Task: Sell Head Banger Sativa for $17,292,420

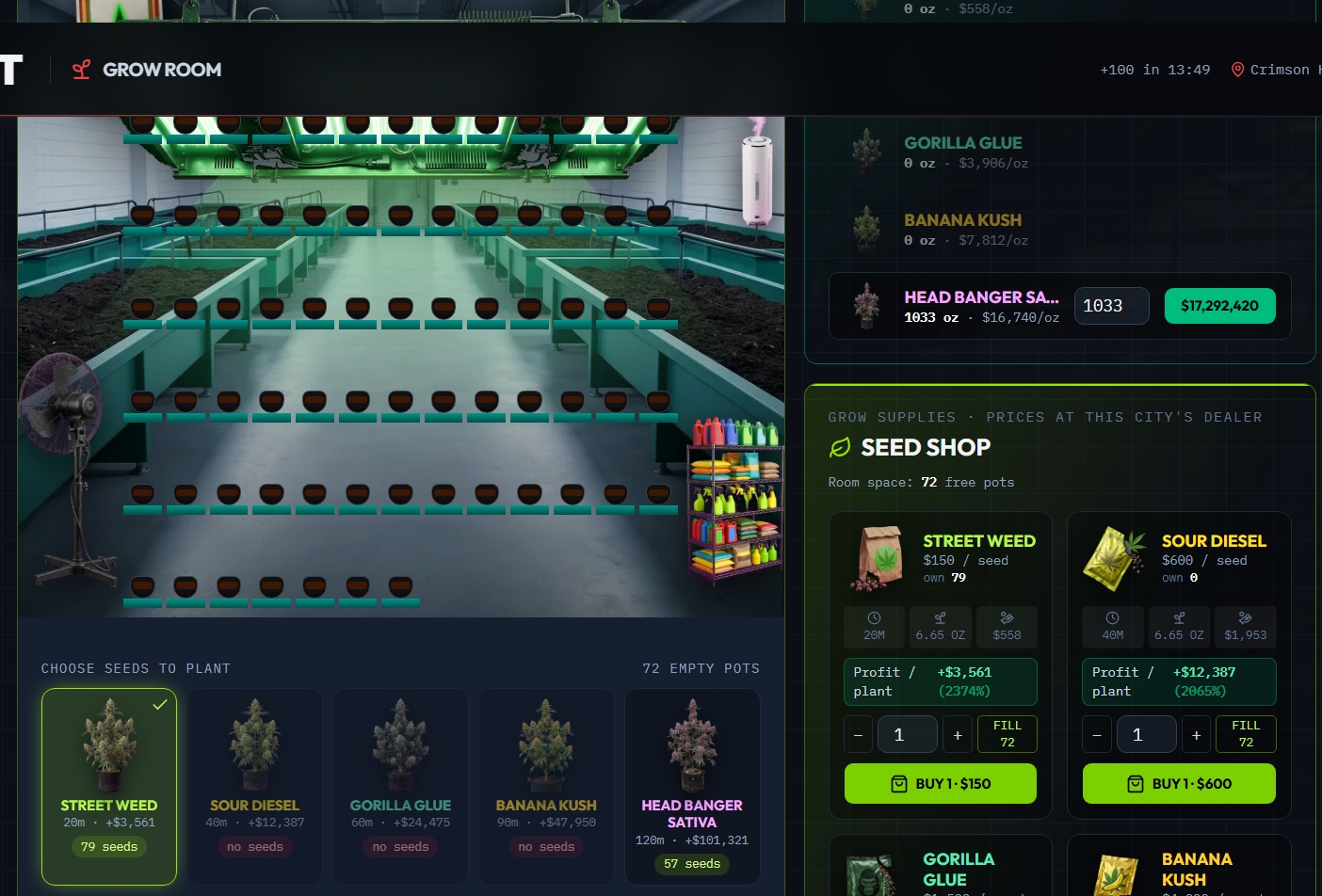Action: (1220, 306)
